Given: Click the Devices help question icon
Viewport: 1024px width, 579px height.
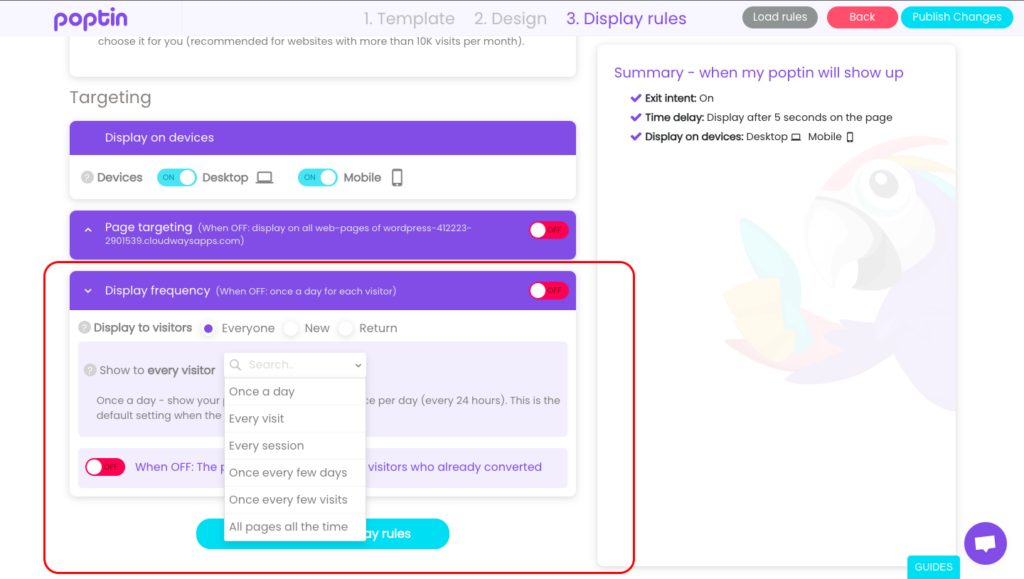Looking at the screenshot, I should pos(86,178).
